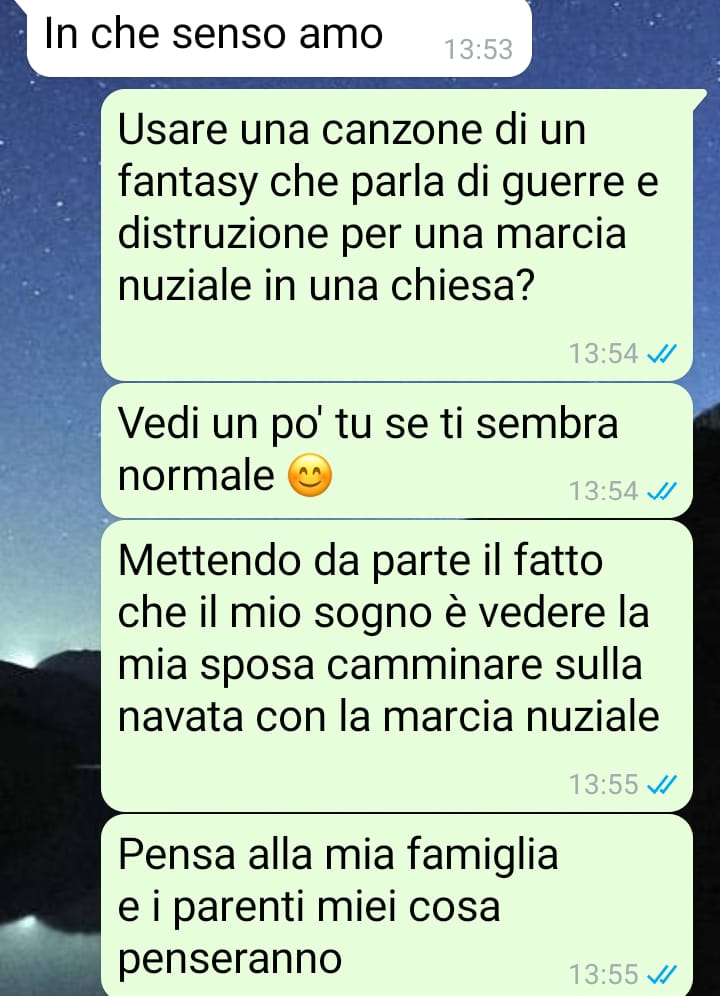Click the word 'fantasy' in the first sent message
This screenshot has width=720, height=996.
tap(187, 184)
